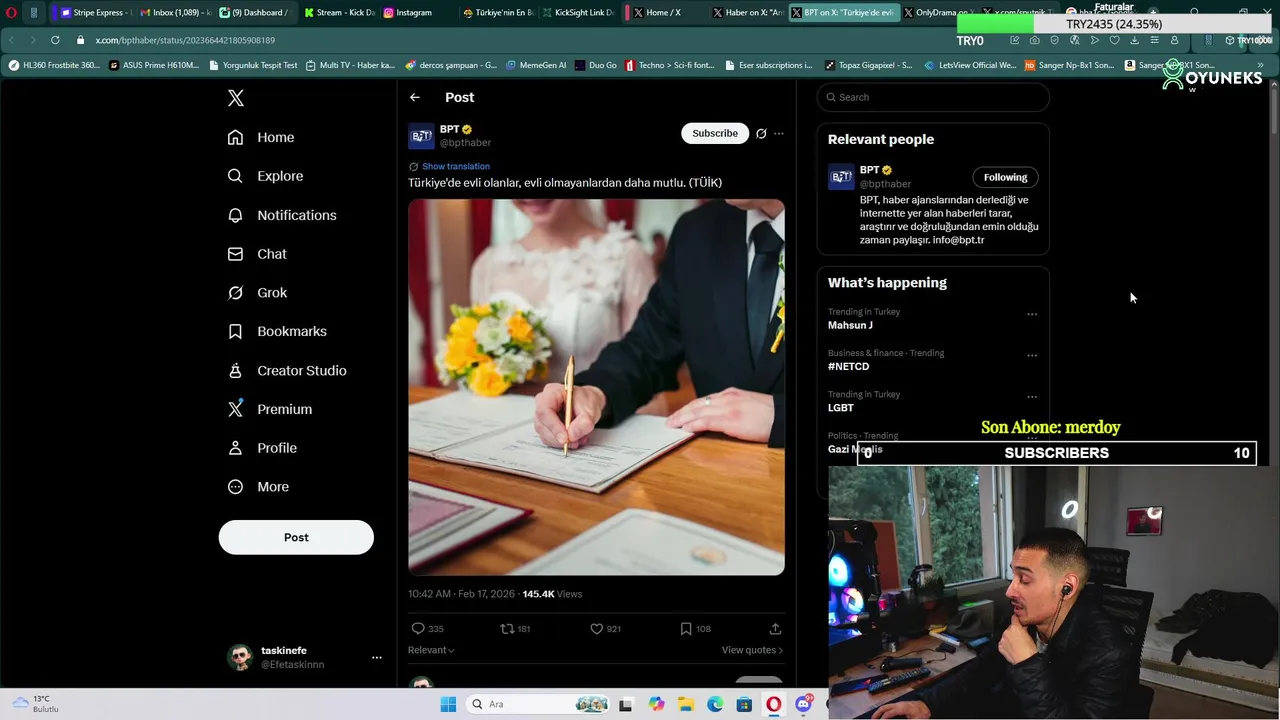Open account options for taskinefe

tap(377, 657)
